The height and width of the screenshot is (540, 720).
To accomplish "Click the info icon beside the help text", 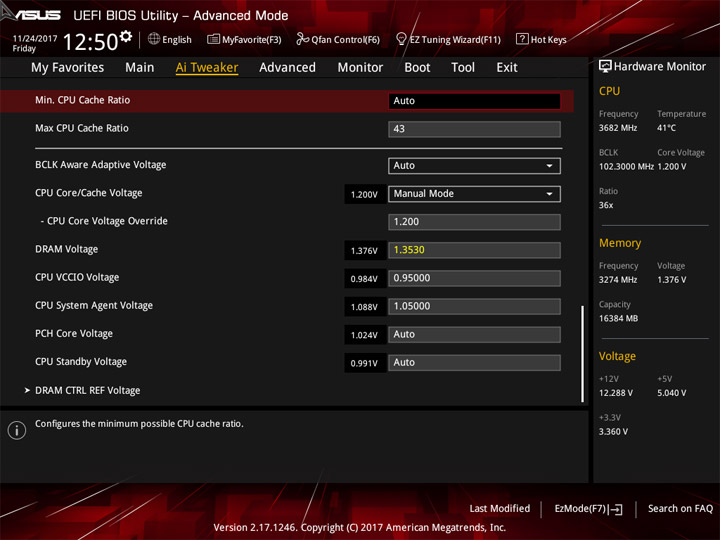I will [x=17, y=430].
